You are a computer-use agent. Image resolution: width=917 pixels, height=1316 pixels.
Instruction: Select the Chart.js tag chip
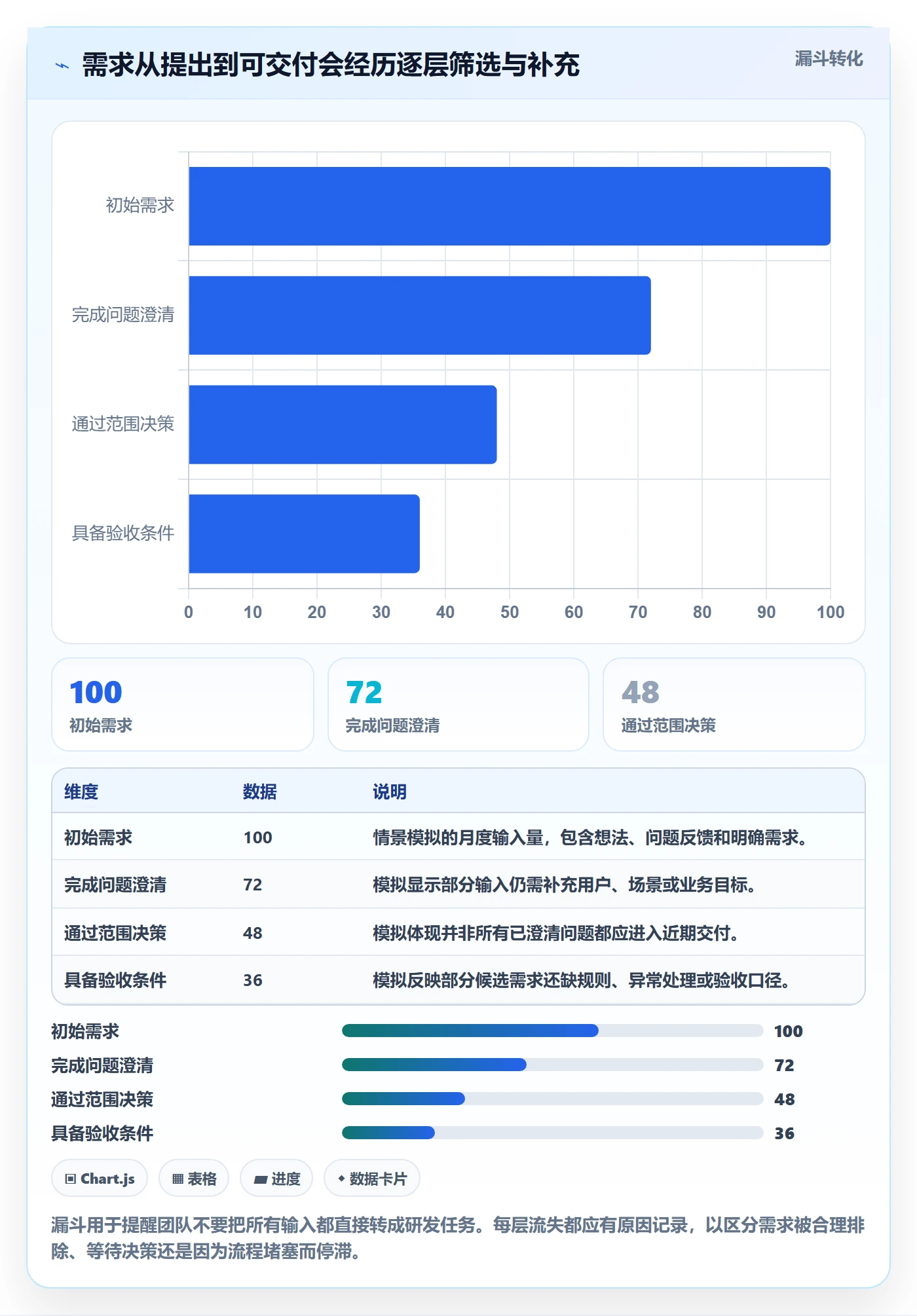pyautogui.click(x=100, y=1179)
